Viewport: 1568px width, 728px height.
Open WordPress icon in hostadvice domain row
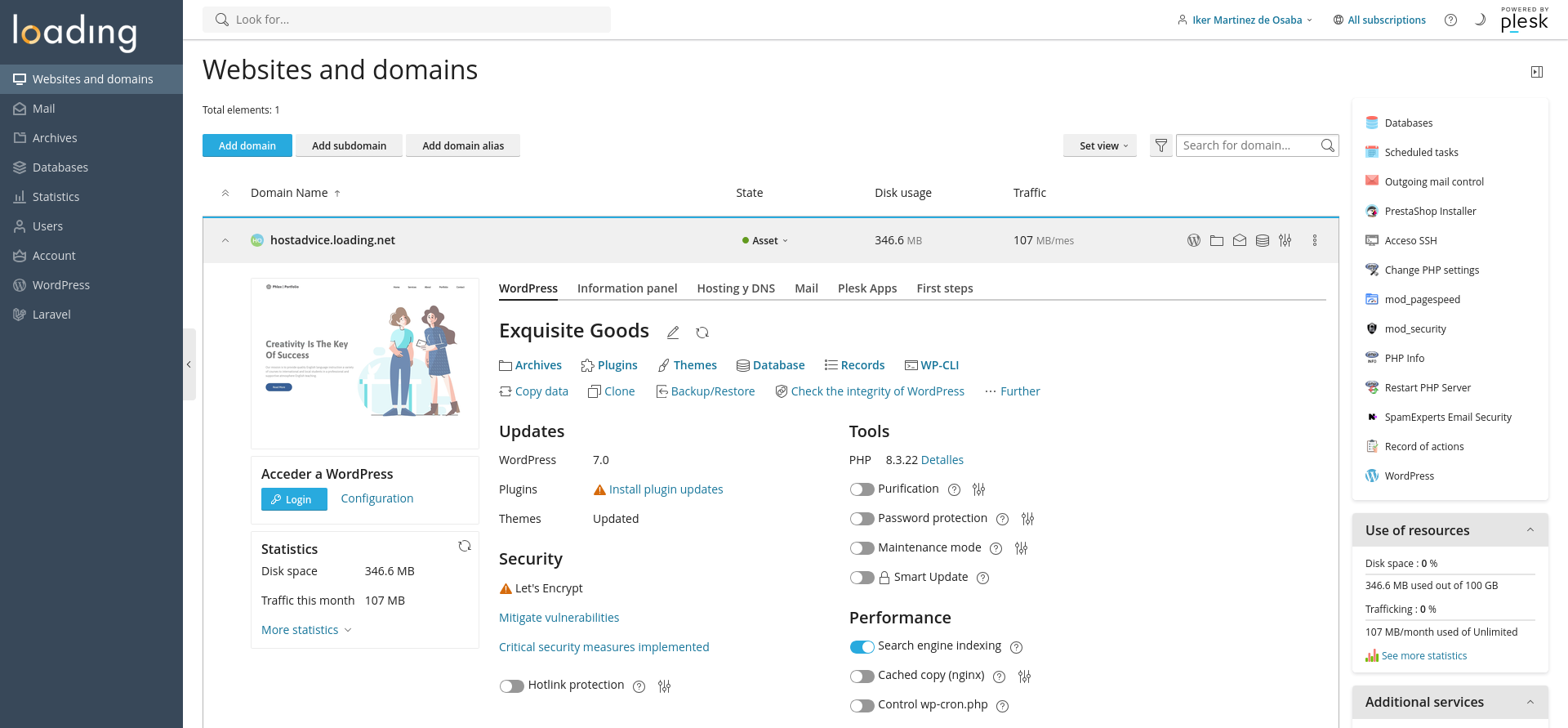pyautogui.click(x=1194, y=240)
